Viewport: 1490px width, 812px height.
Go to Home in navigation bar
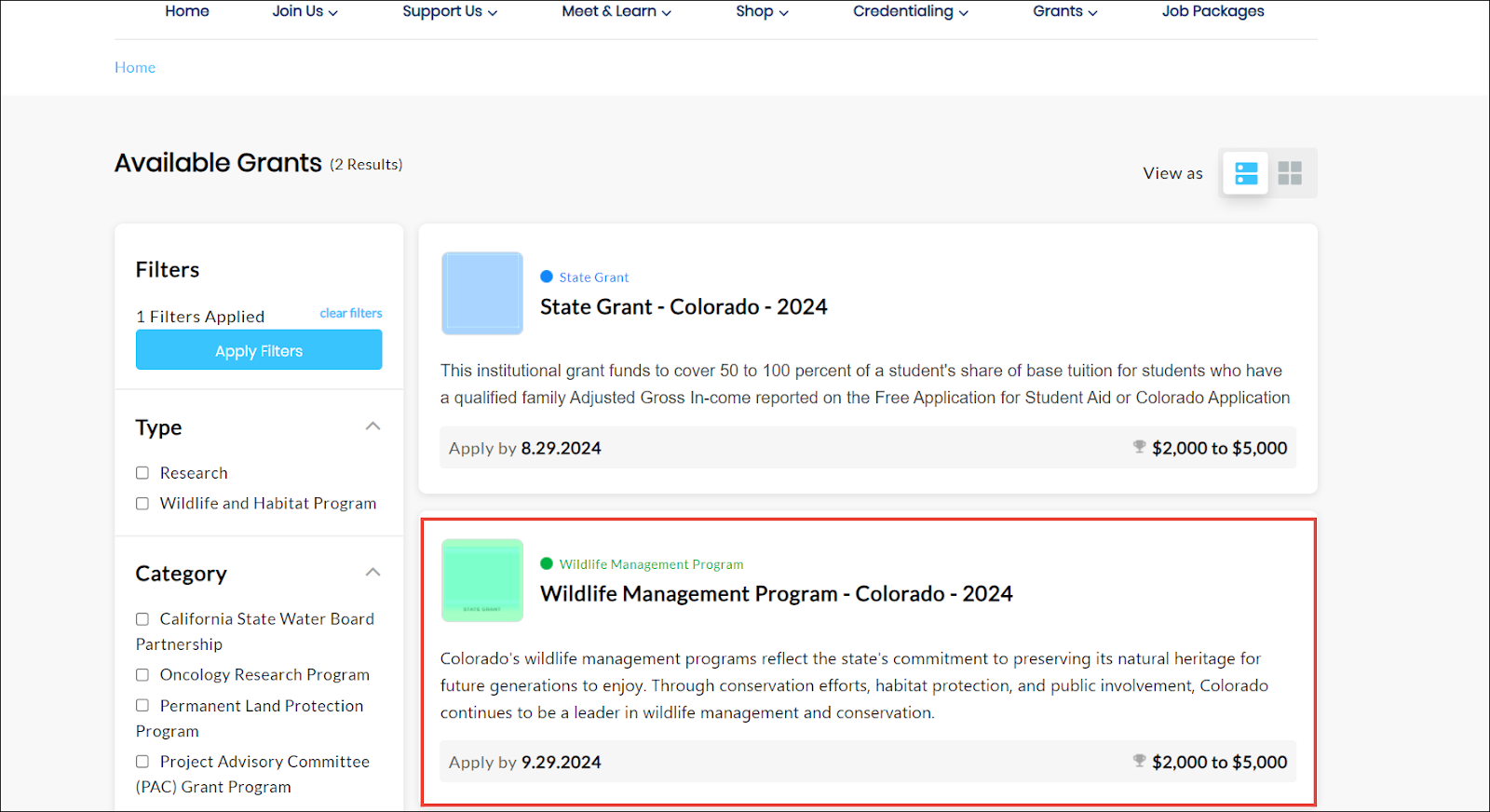point(187,11)
